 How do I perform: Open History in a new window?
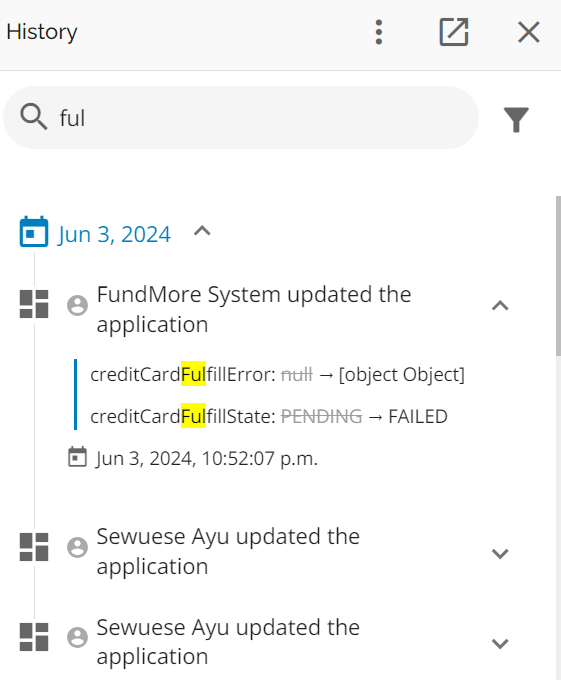pyautogui.click(x=454, y=32)
